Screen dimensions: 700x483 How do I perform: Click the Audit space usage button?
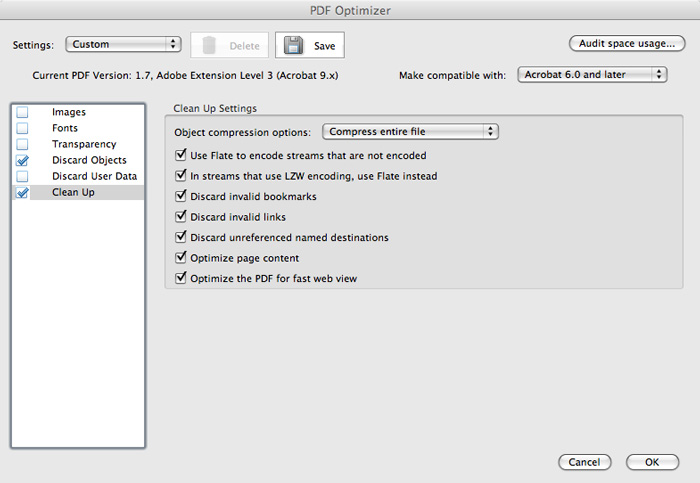[626, 44]
